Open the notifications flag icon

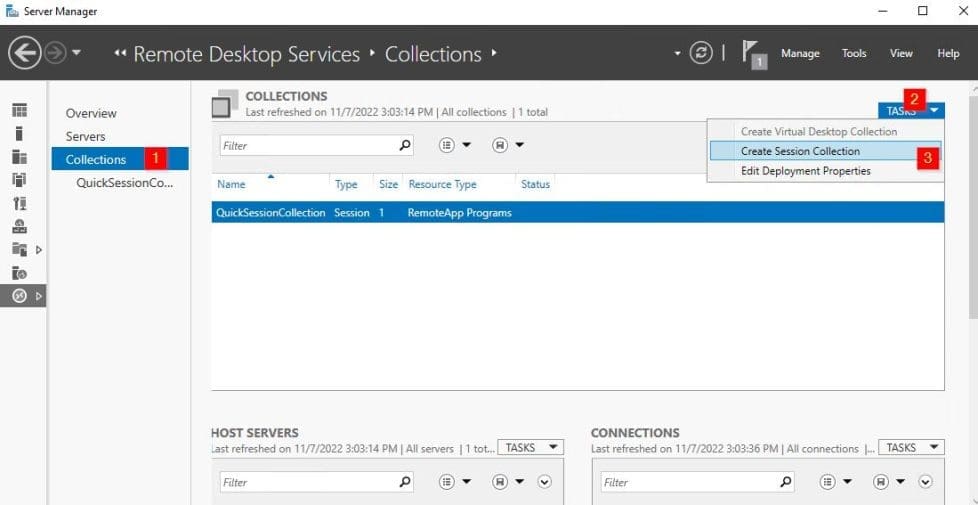pos(754,53)
